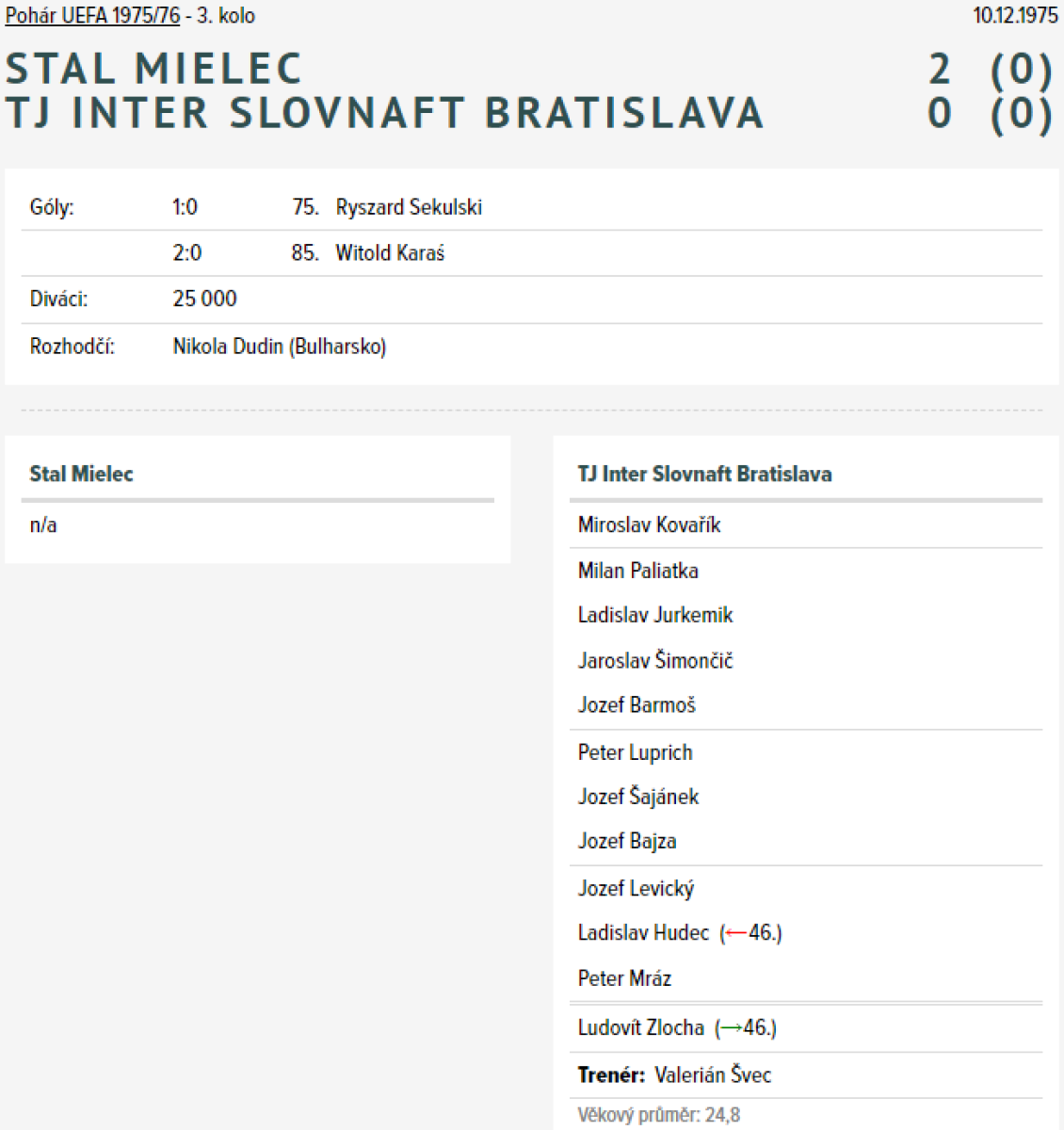Image resolution: width=1064 pixels, height=1130 pixels.
Task: Click player Peter Luprich
Action: (635, 752)
